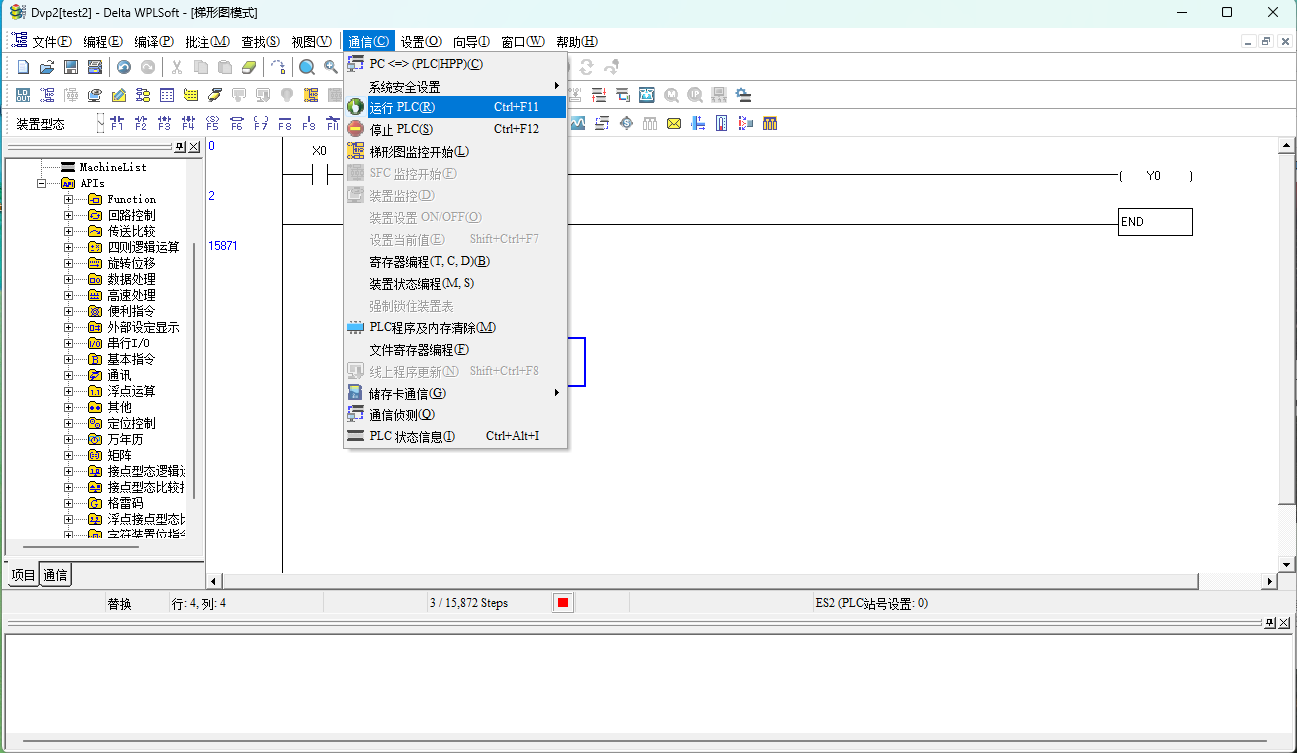Choose 停止 PLC(S) menu entry

(x=456, y=129)
